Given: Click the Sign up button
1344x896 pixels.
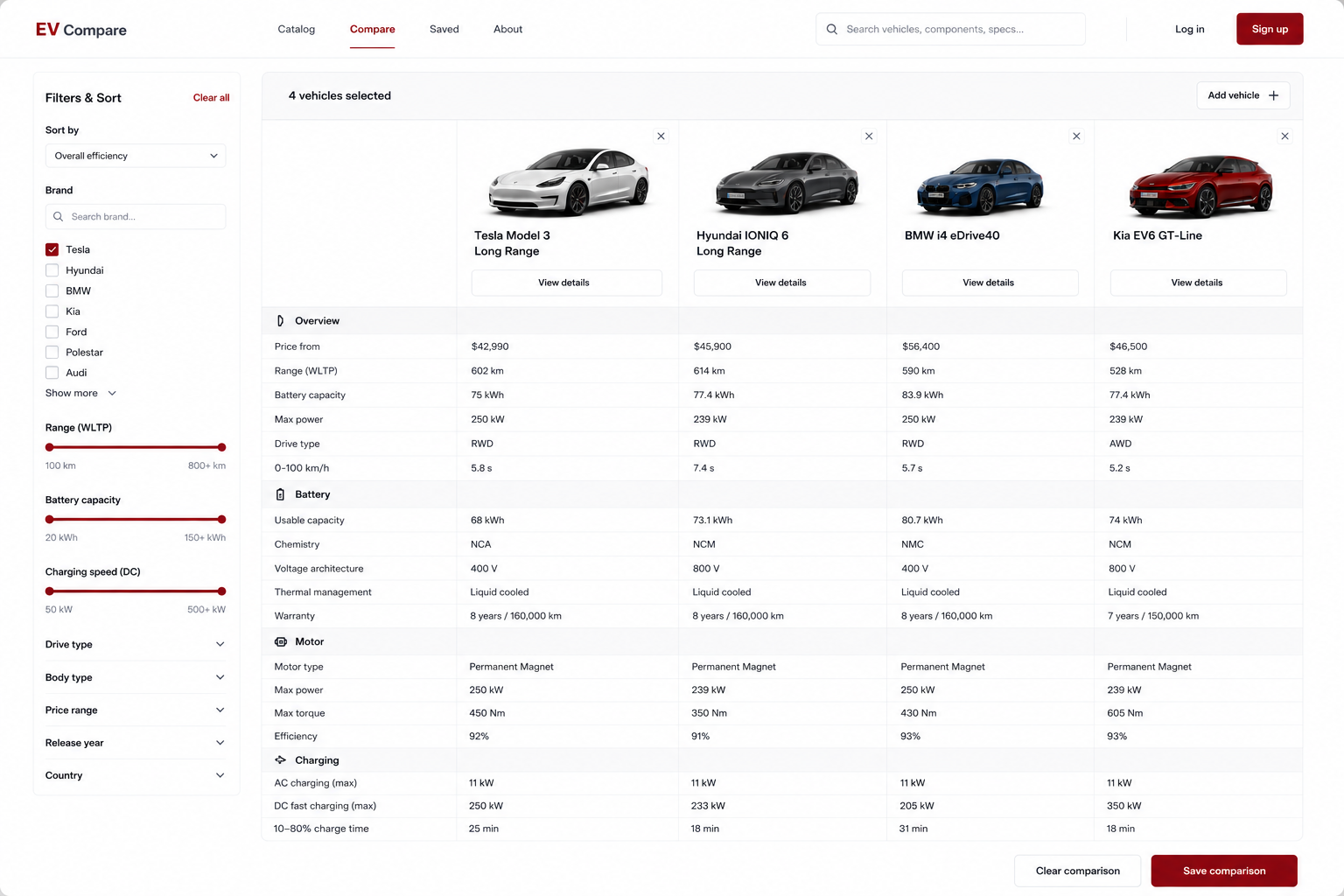Looking at the screenshot, I should click(x=1270, y=29).
